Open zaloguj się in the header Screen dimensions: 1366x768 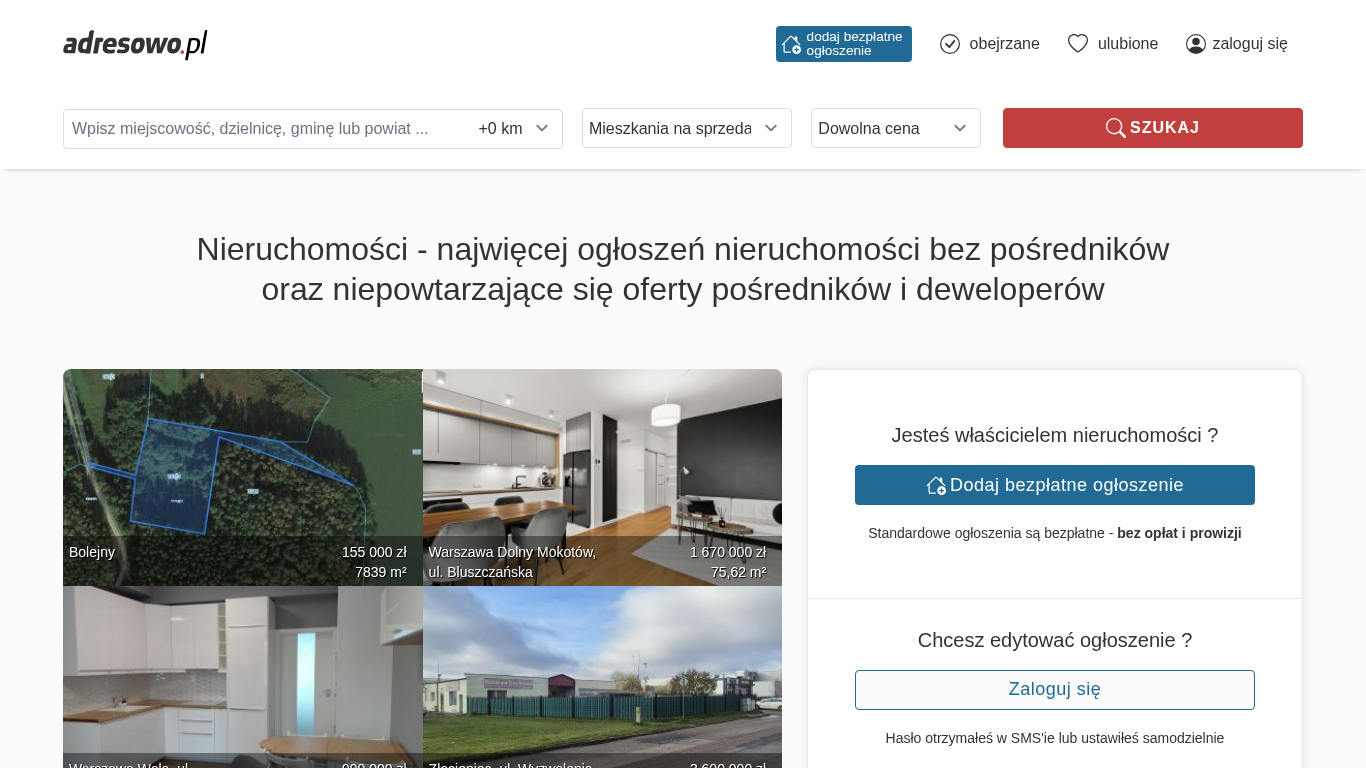(1249, 44)
